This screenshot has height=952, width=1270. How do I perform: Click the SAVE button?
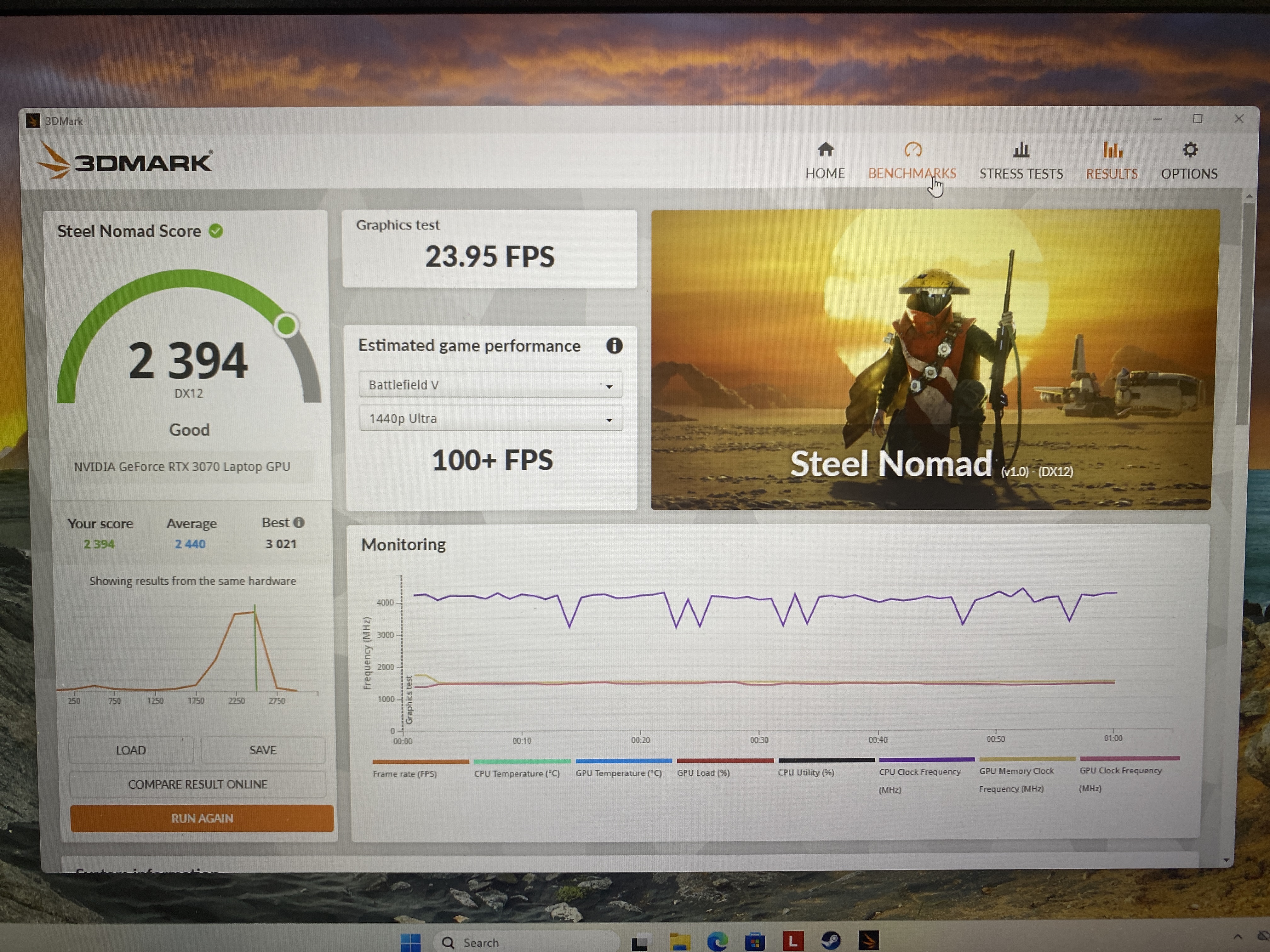tap(263, 750)
